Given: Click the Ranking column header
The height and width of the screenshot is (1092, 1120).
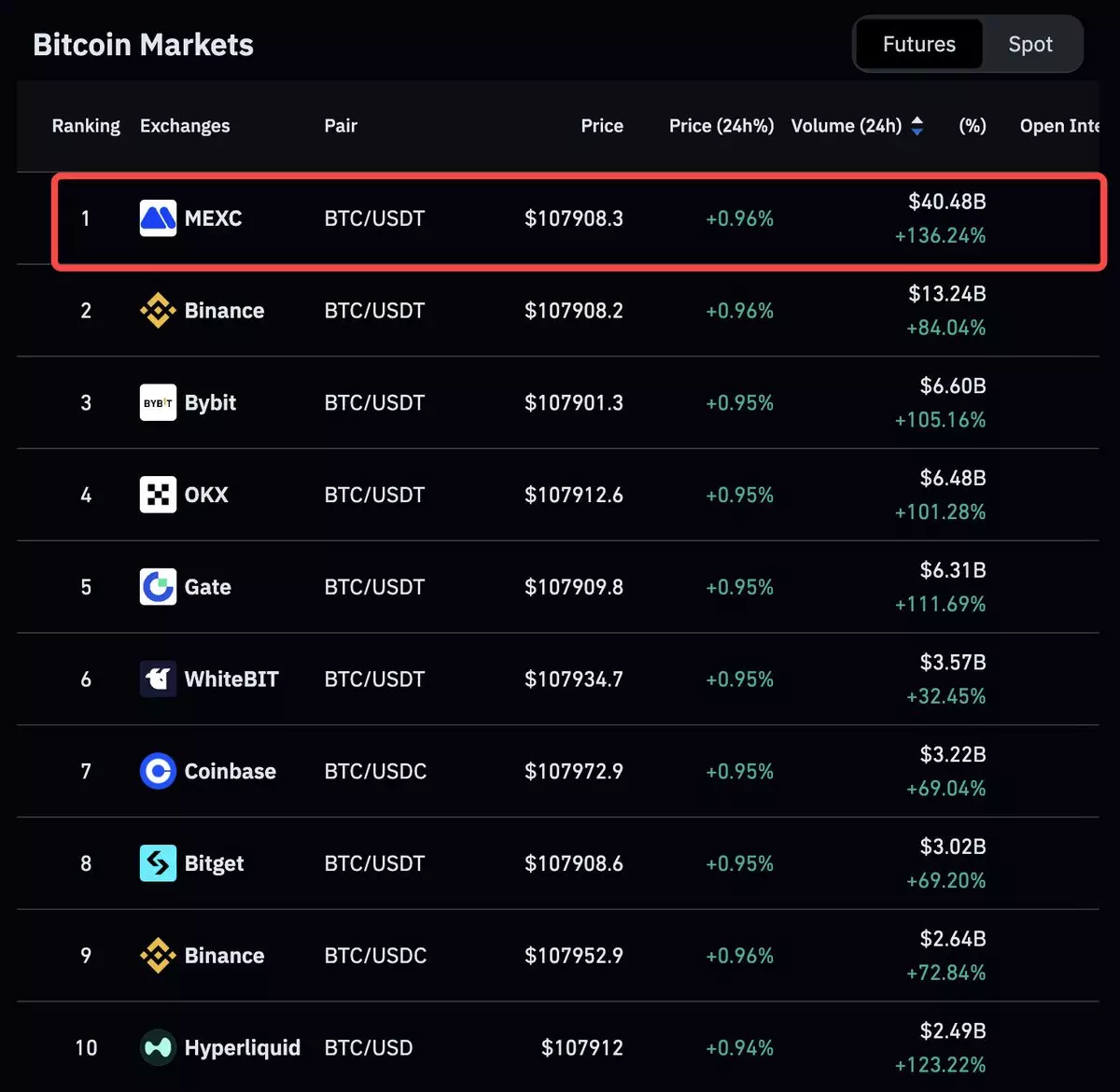Looking at the screenshot, I should point(86,126).
